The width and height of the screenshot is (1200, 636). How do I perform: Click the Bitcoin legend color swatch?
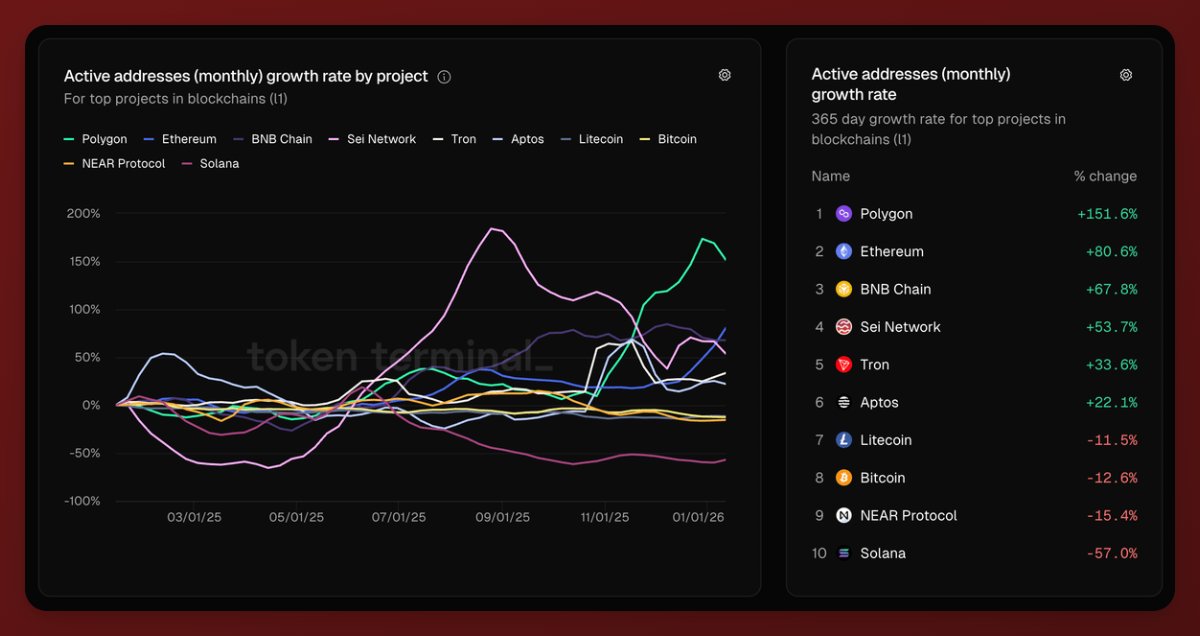click(x=645, y=139)
